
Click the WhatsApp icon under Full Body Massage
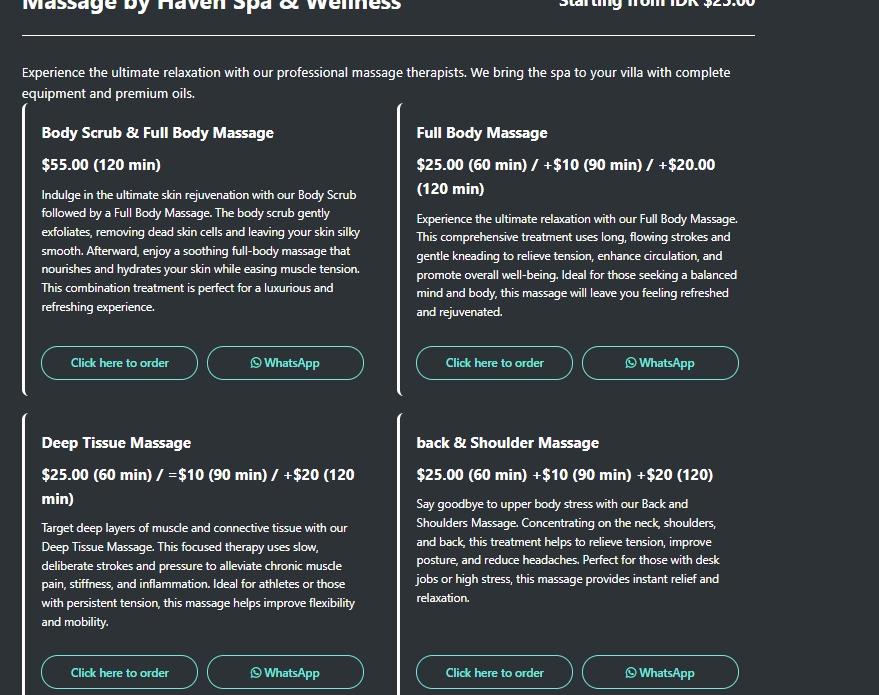pyautogui.click(x=631, y=363)
